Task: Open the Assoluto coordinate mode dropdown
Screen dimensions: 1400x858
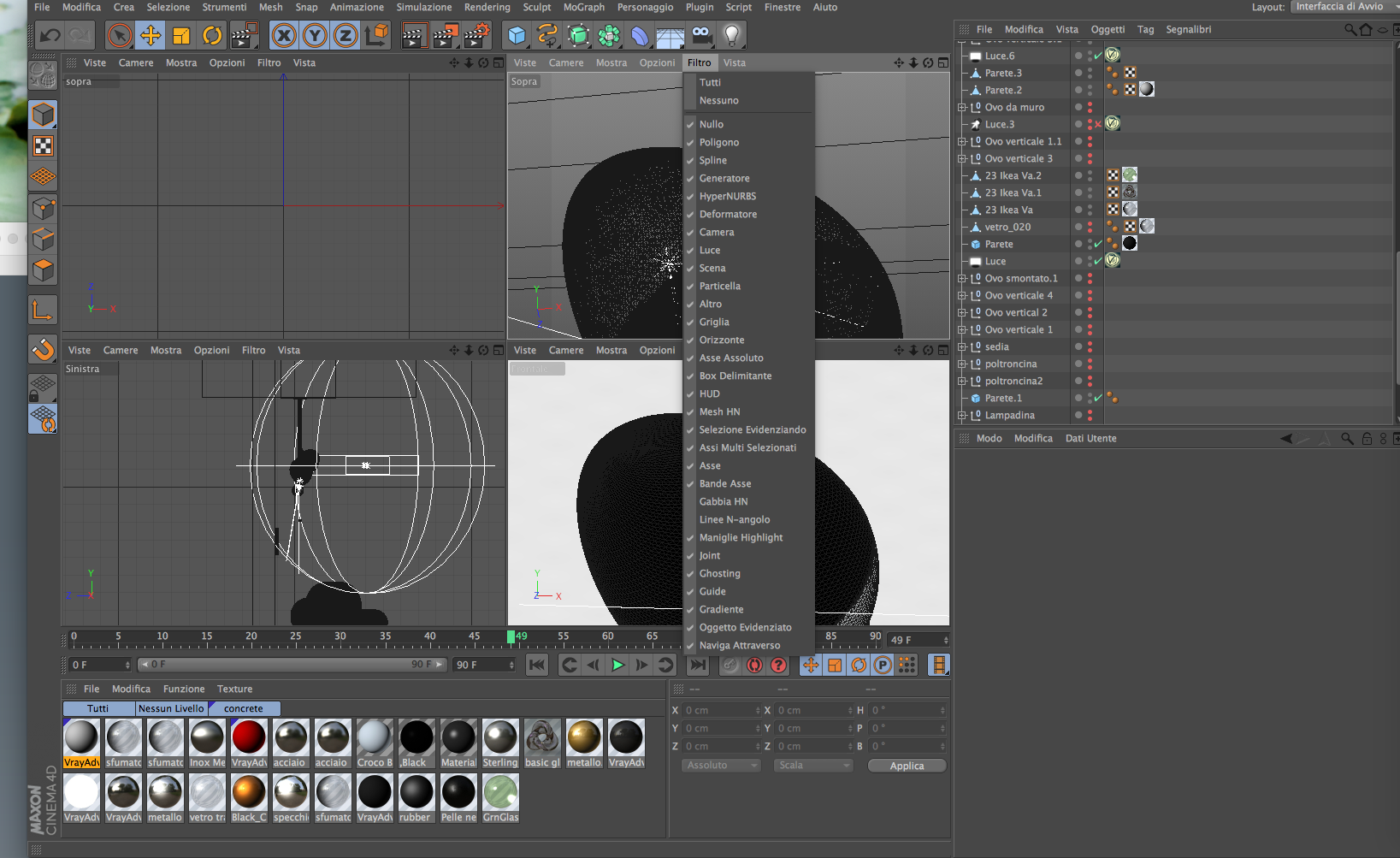Action: [x=721, y=766]
